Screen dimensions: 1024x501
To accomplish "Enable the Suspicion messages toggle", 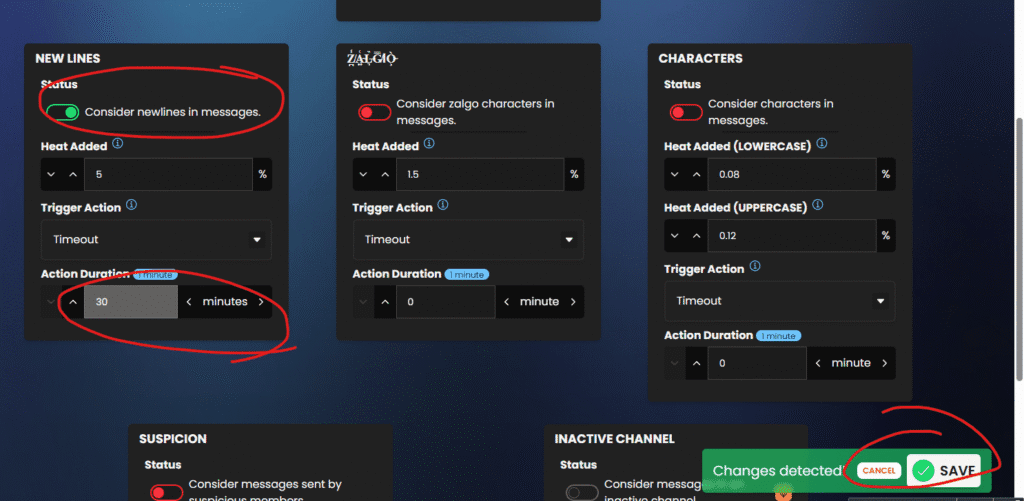I will pyautogui.click(x=166, y=492).
